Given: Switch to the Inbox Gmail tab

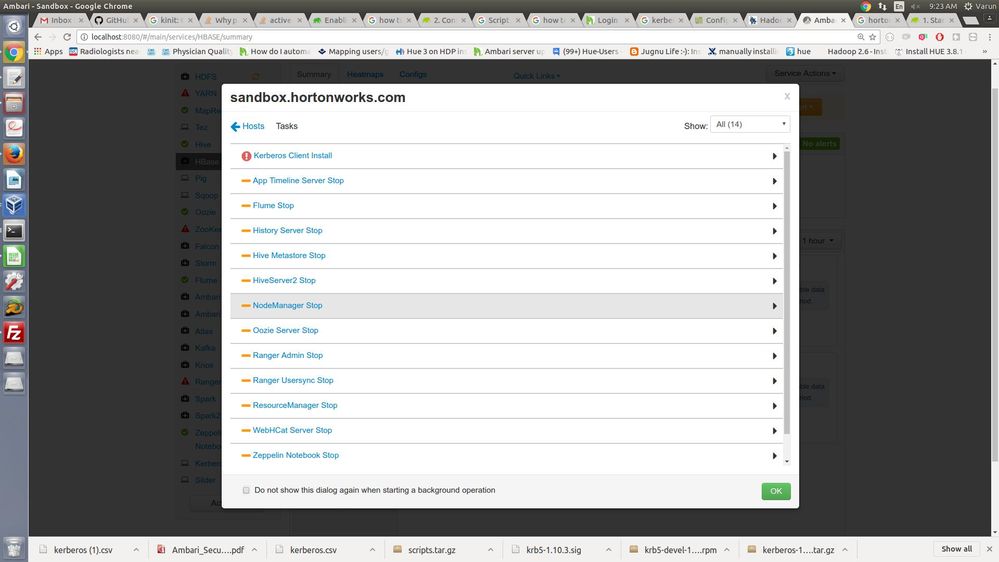Looking at the screenshot, I should point(61,20).
